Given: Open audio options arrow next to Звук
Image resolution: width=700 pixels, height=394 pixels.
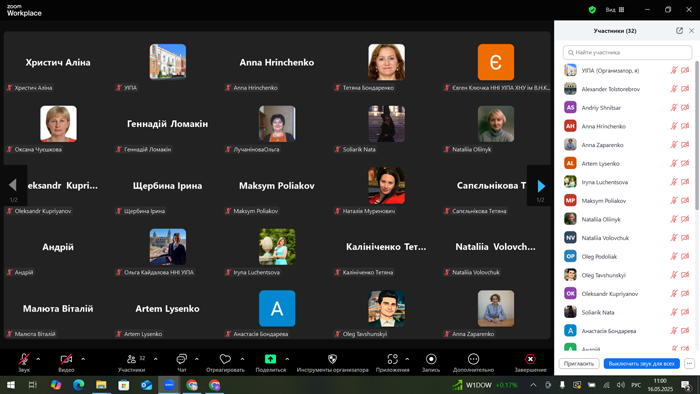Looking at the screenshot, I should pos(38,359).
